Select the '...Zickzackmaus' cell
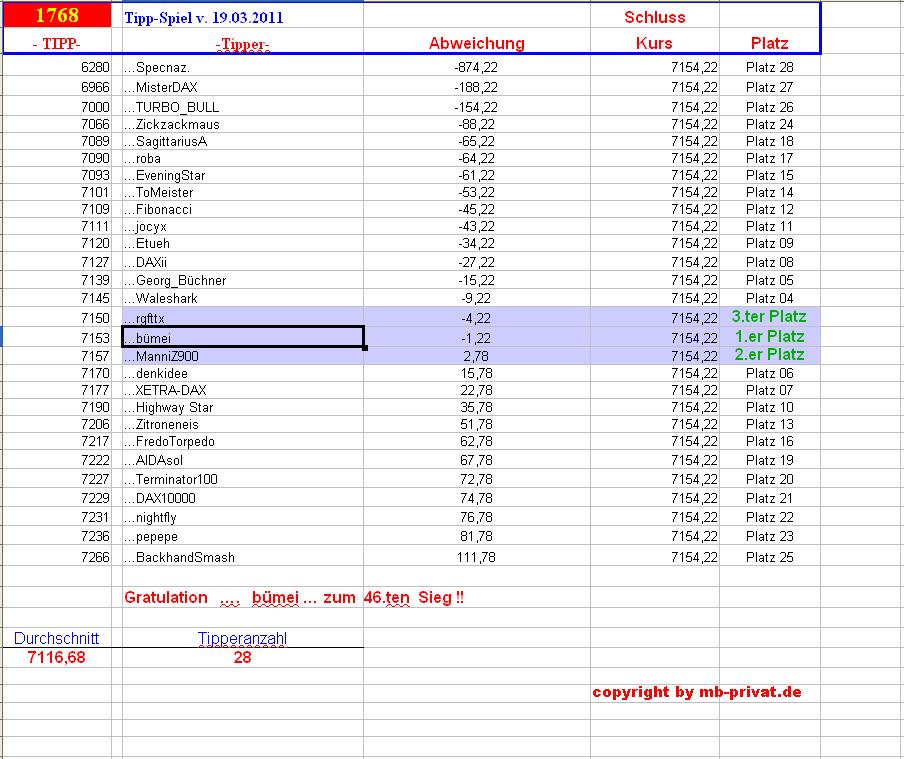 pyautogui.click(x=243, y=124)
